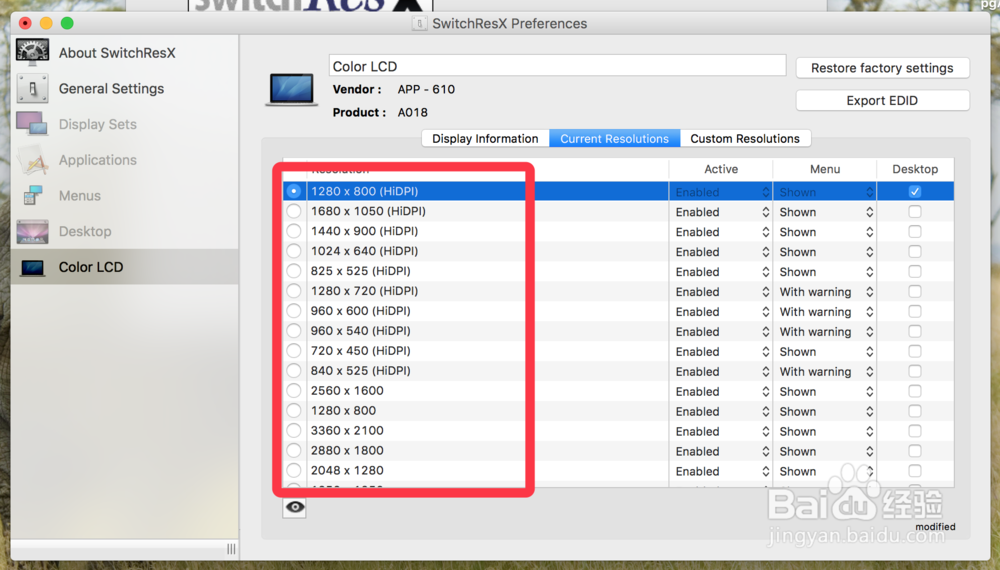Open Applications in sidebar
The height and width of the screenshot is (570, 1000).
coord(98,160)
